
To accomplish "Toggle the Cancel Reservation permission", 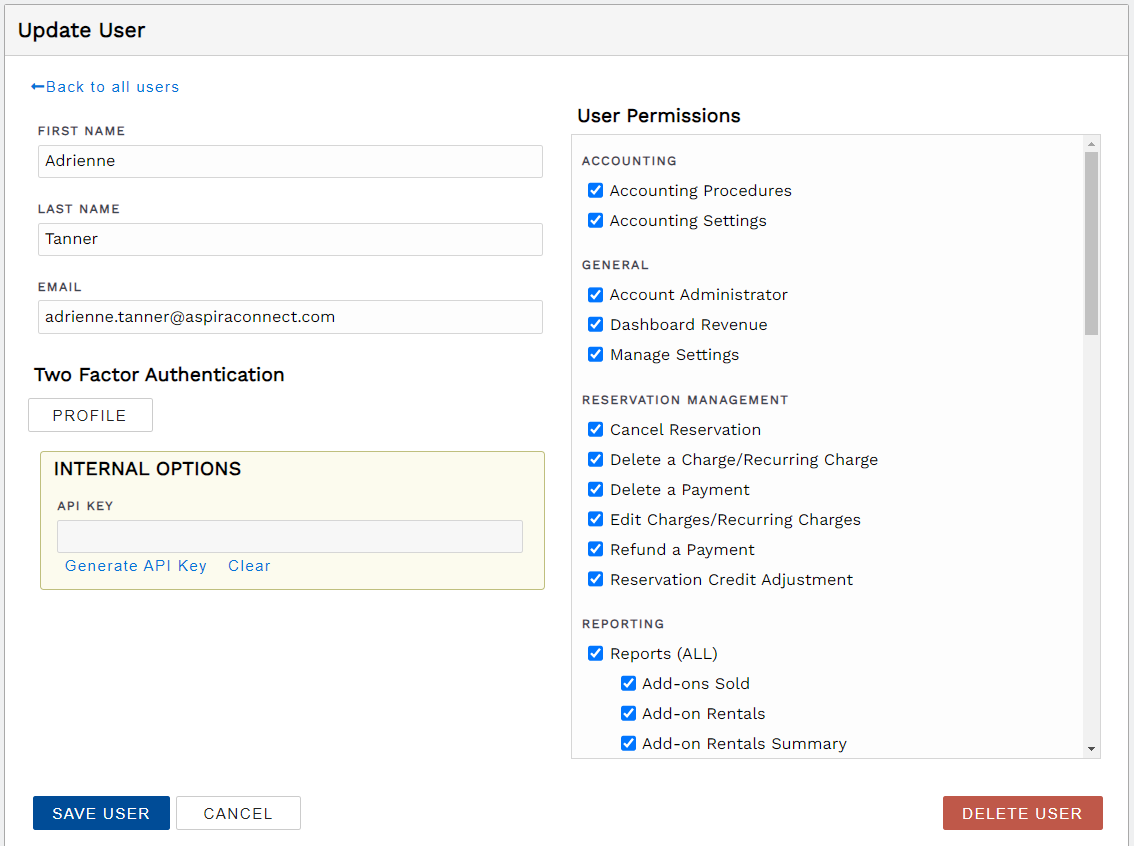I will click(x=595, y=429).
